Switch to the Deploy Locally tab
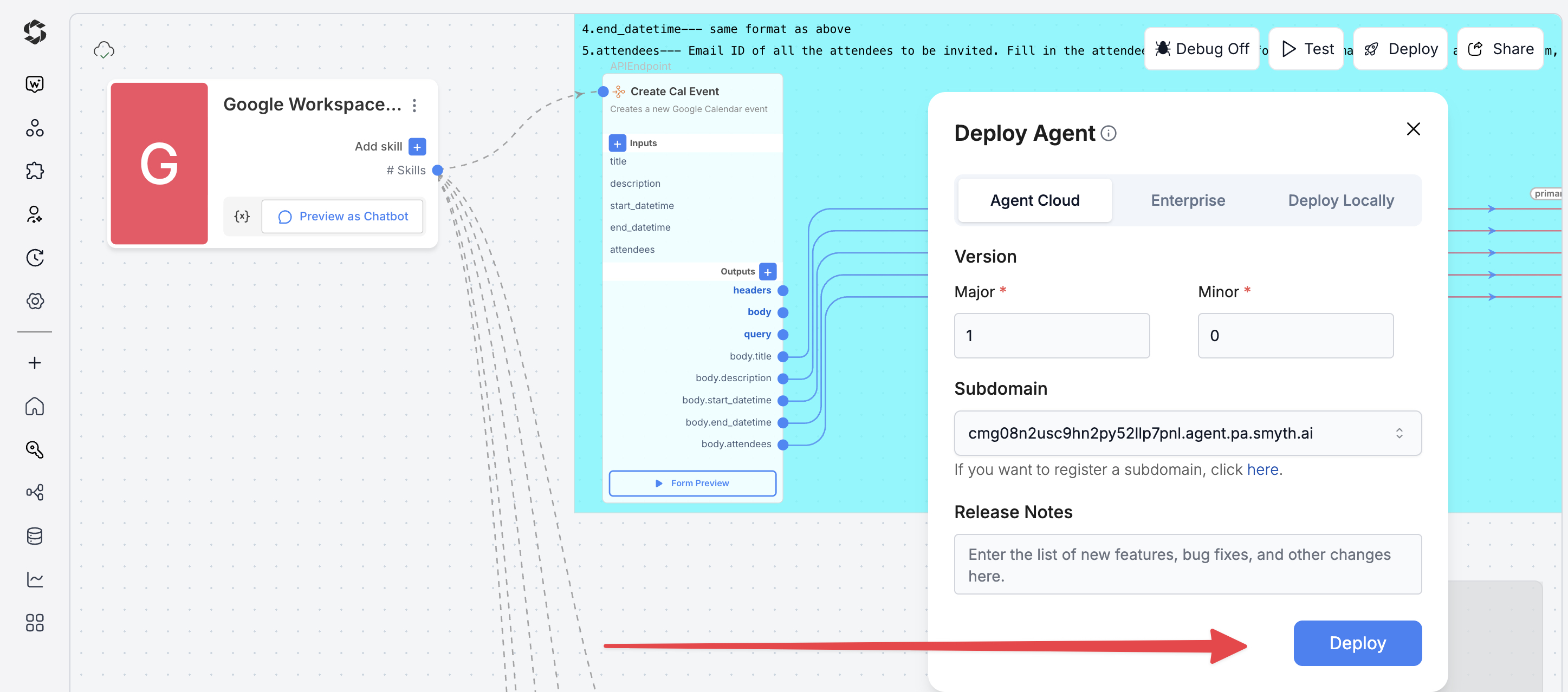Image resolution: width=1568 pixels, height=692 pixels. coord(1340,200)
